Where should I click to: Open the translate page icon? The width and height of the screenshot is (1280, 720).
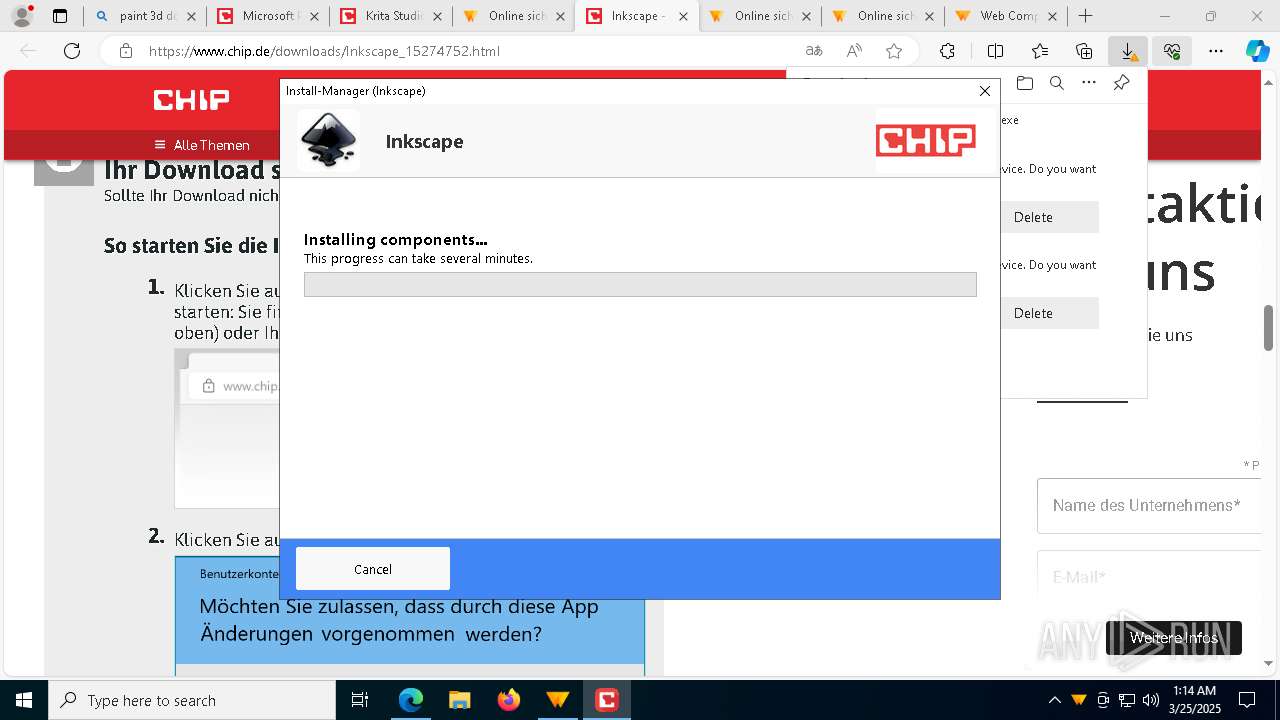pyautogui.click(x=814, y=51)
